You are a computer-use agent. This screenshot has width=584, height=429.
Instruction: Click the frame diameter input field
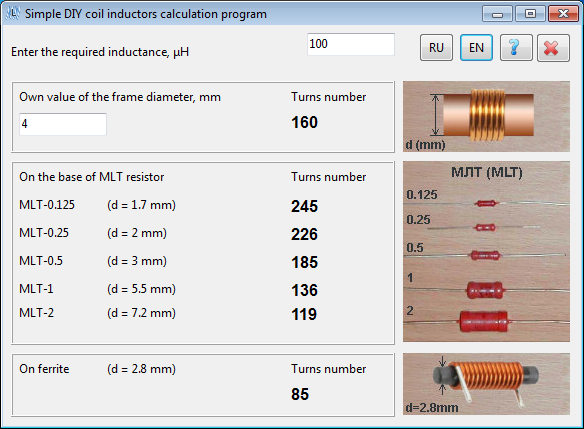tap(63, 124)
